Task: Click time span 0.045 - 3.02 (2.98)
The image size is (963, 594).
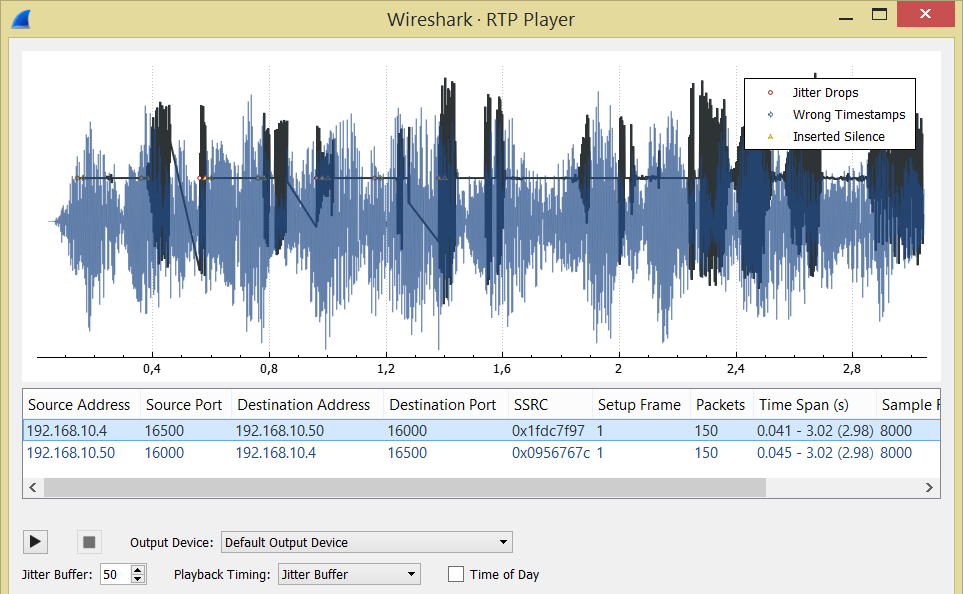Action: tap(815, 453)
